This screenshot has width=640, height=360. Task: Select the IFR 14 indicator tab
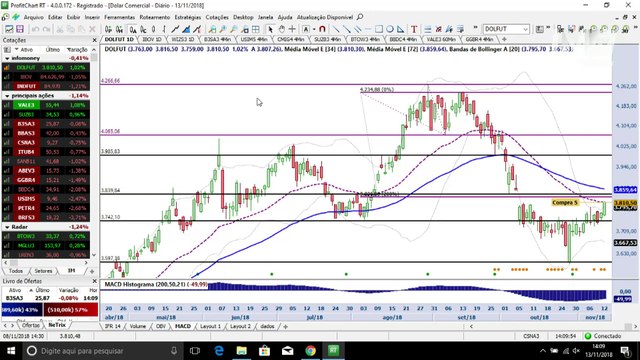113,326
